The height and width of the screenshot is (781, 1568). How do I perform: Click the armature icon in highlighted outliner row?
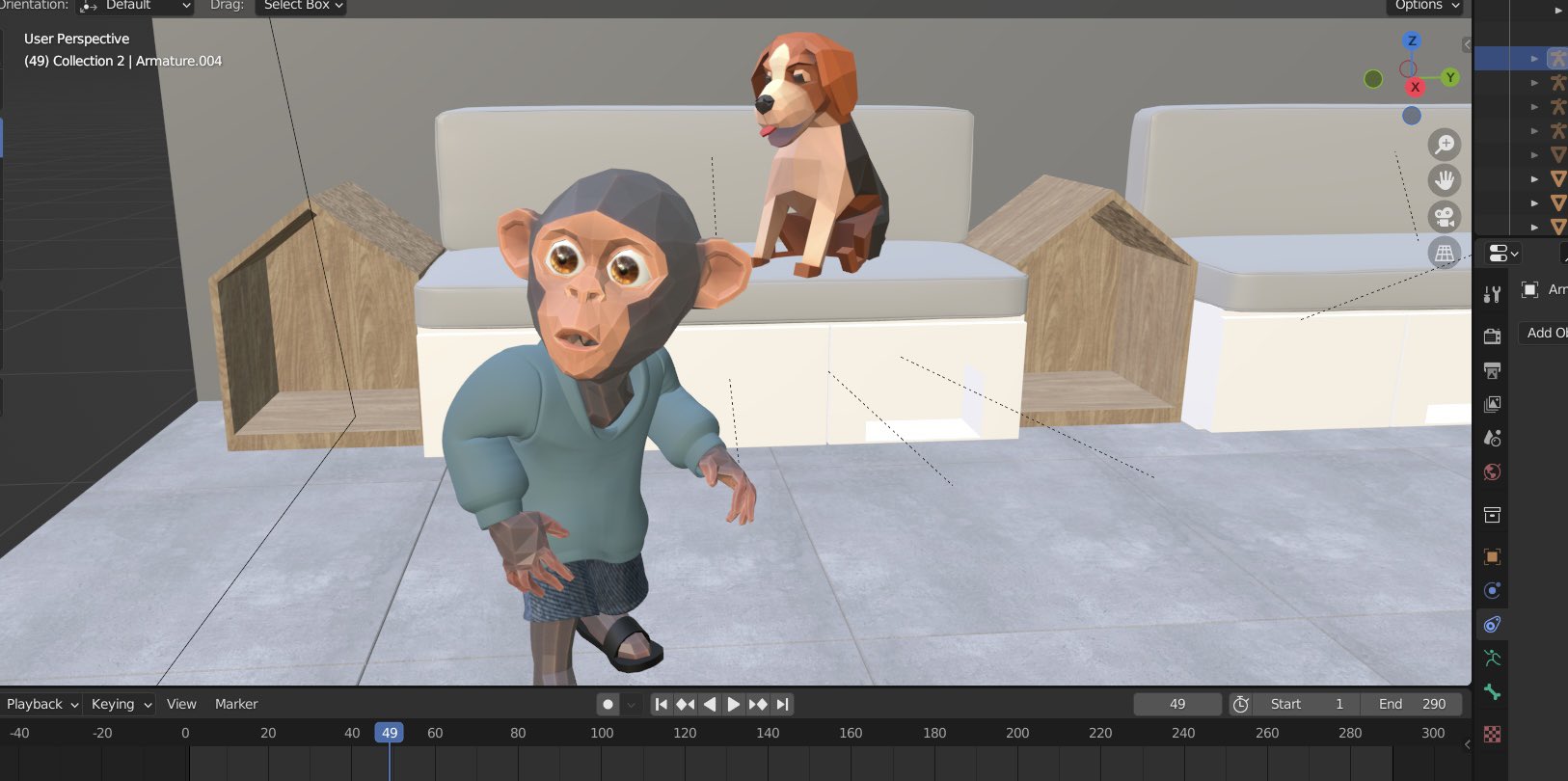pyautogui.click(x=1557, y=58)
